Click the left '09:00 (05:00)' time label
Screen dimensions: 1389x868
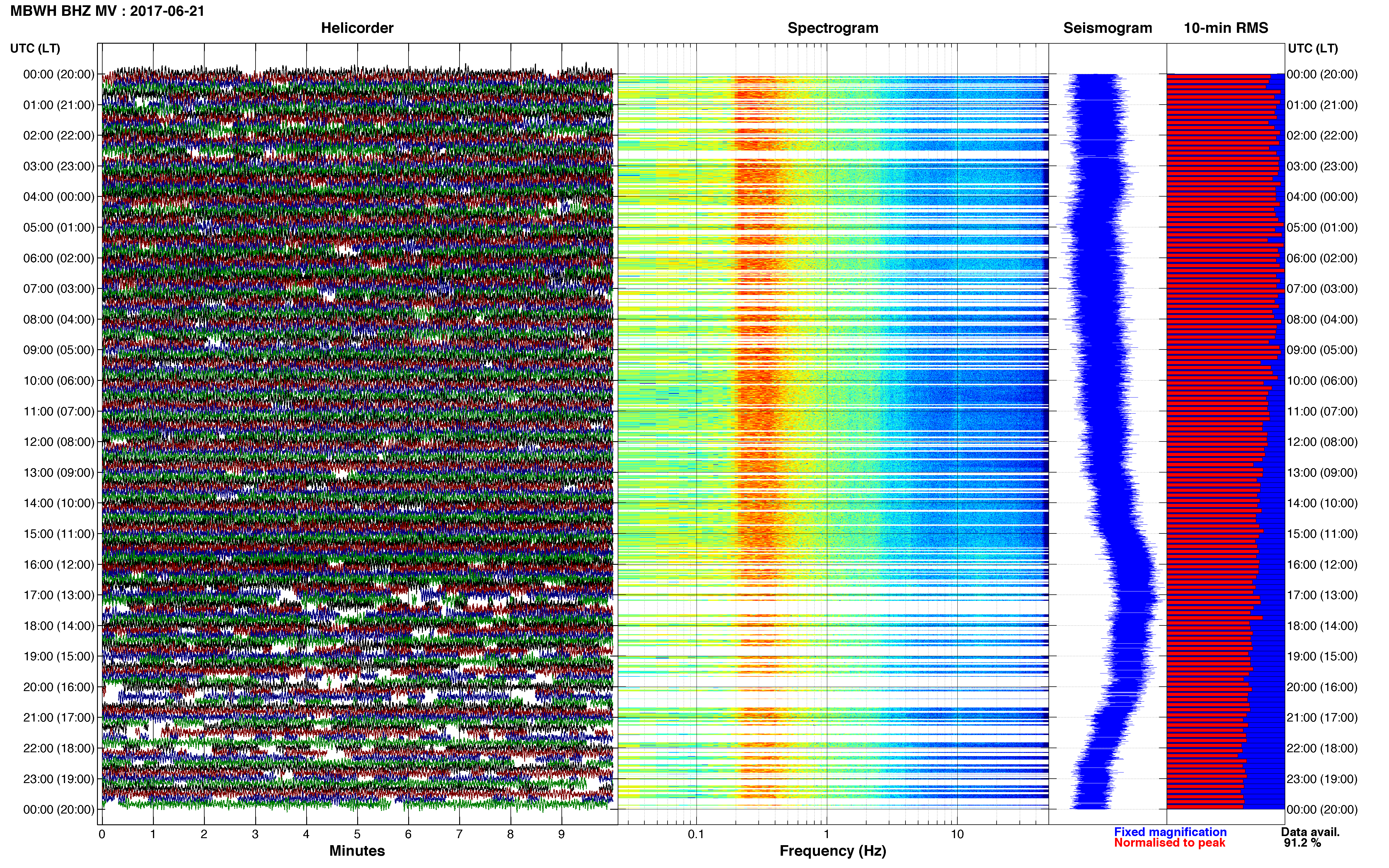(59, 350)
